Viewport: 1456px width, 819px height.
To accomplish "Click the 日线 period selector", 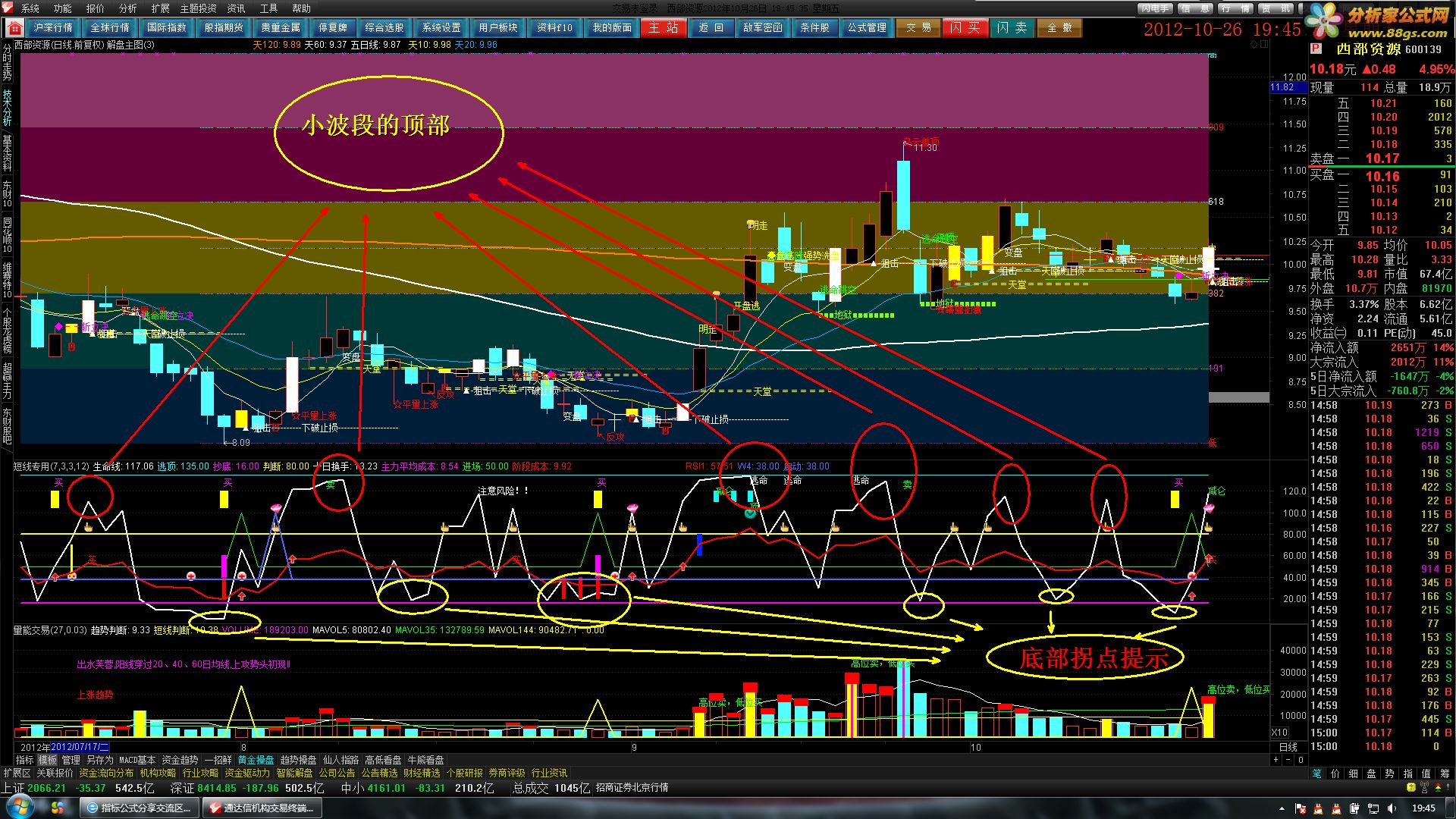I will (1288, 748).
